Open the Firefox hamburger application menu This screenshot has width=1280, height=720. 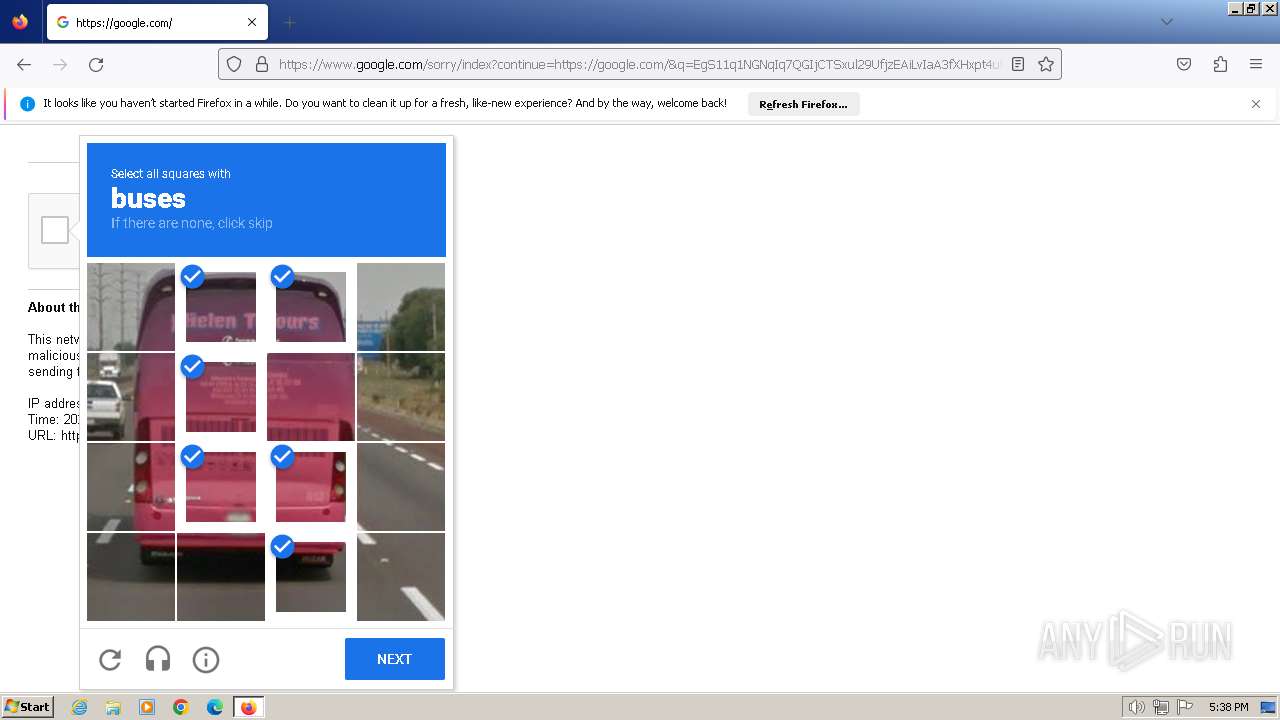1256,64
